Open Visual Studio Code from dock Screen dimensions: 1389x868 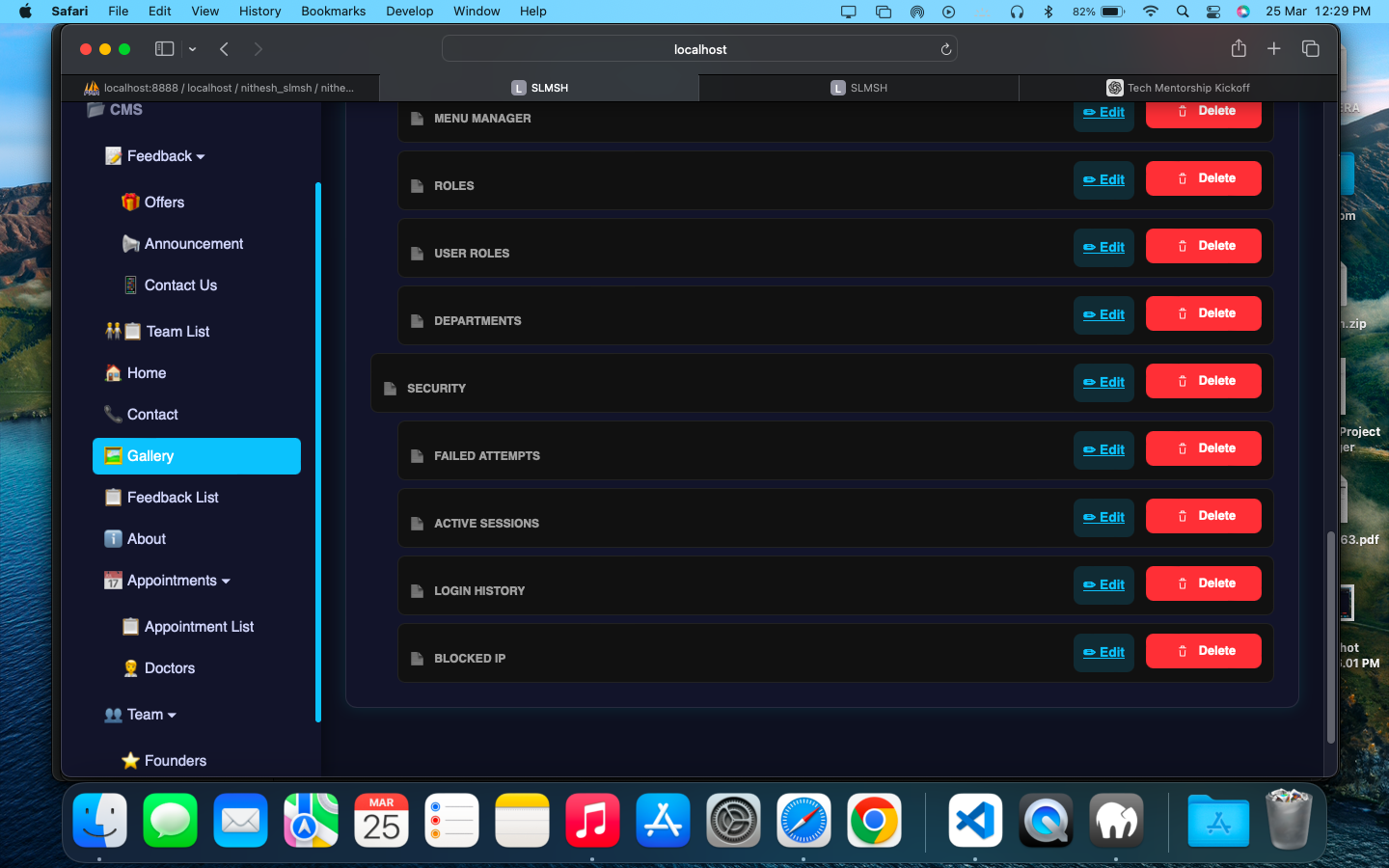[x=975, y=822]
